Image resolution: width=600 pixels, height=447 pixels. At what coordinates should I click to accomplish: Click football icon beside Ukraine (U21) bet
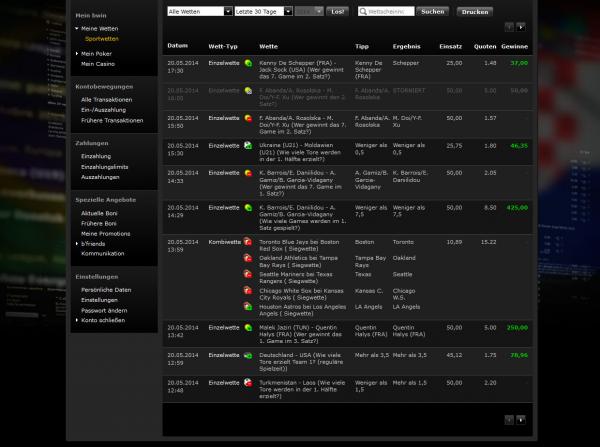pyautogui.click(x=248, y=146)
